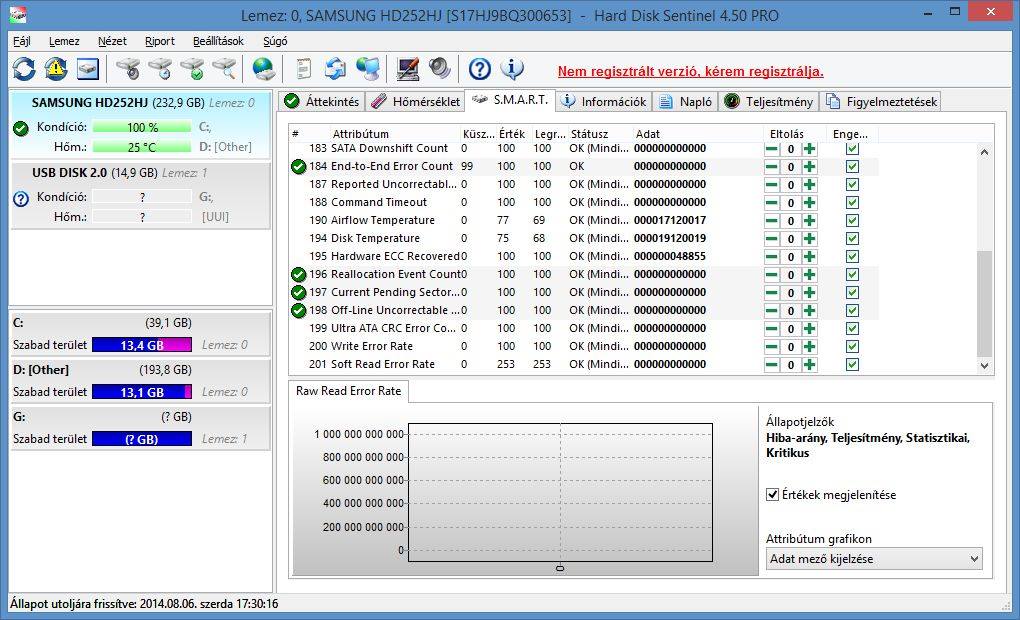The width and height of the screenshot is (1020, 620).
Task: Click the C: free space bar
Action: pyautogui.click(x=142, y=345)
